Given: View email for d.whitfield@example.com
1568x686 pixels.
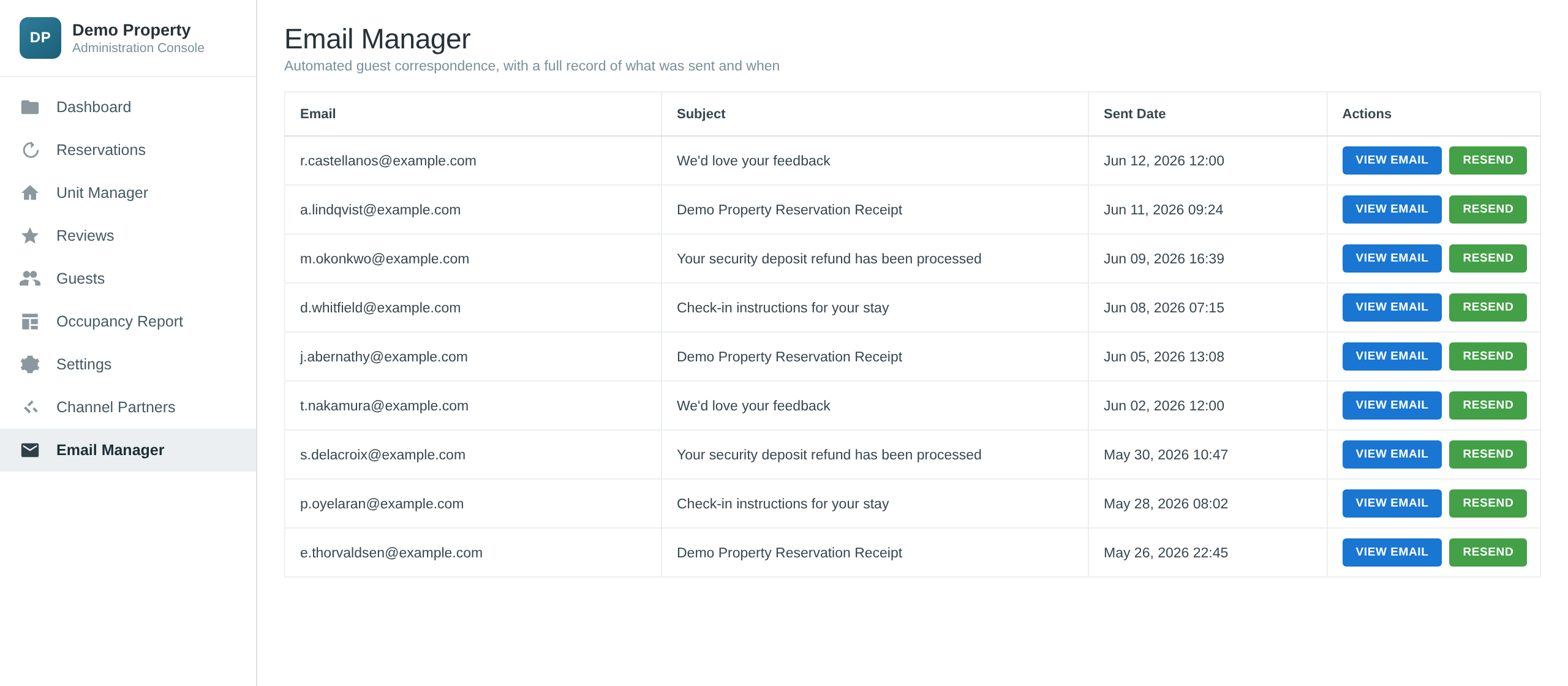Looking at the screenshot, I should point(1392,307).
